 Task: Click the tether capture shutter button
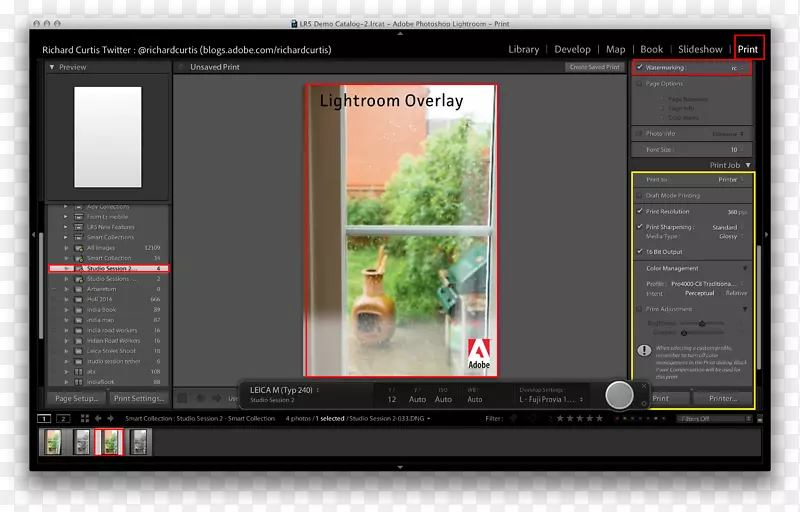[x=619, y=395]
